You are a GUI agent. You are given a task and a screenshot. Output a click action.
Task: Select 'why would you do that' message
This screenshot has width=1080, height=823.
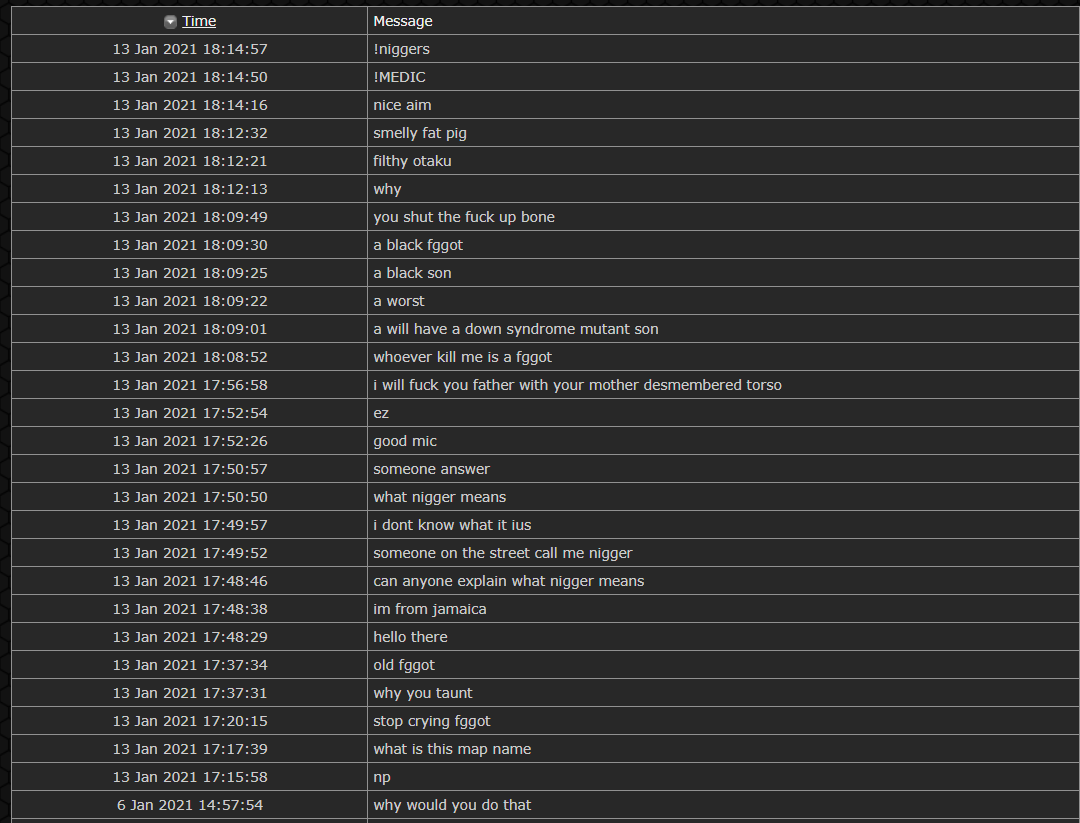tap(452, 805)
